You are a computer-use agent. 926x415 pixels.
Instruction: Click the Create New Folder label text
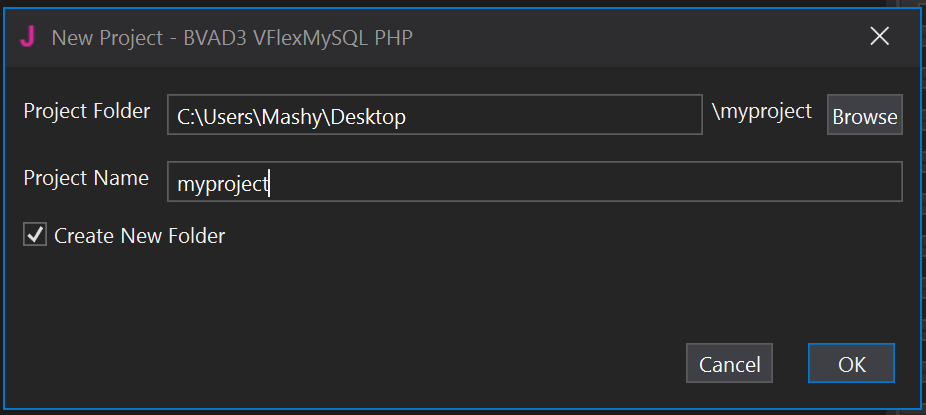pos(140,236)
